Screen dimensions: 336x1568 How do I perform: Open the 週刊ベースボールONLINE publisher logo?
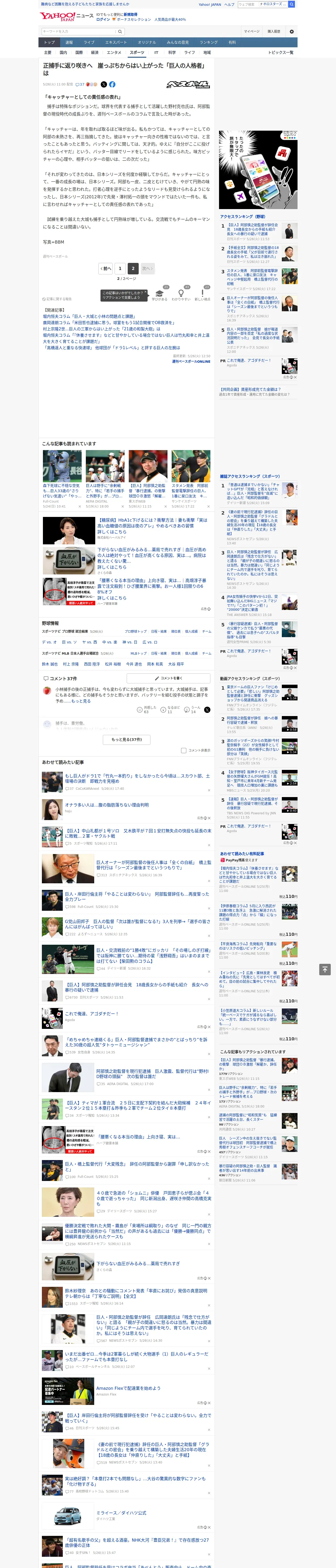[x=188, y=85]
